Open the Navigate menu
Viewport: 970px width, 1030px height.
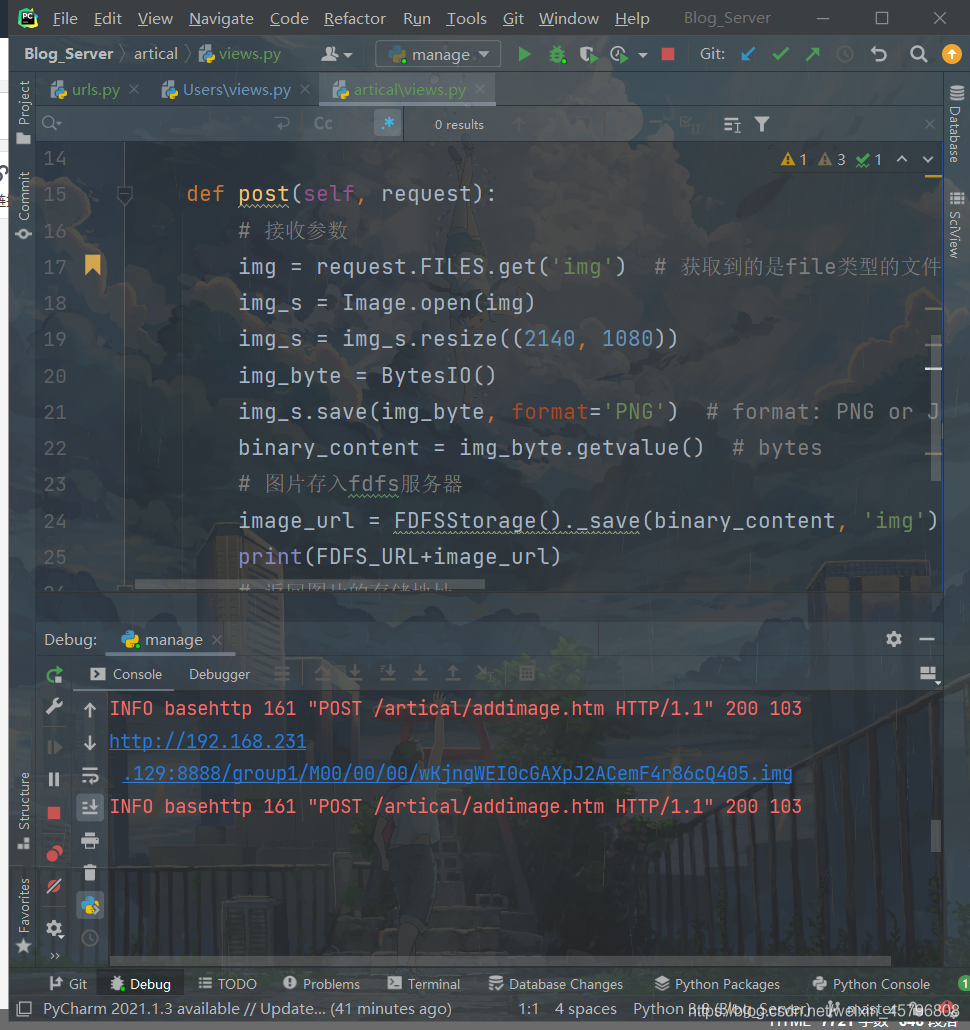(x=221, y=18)
